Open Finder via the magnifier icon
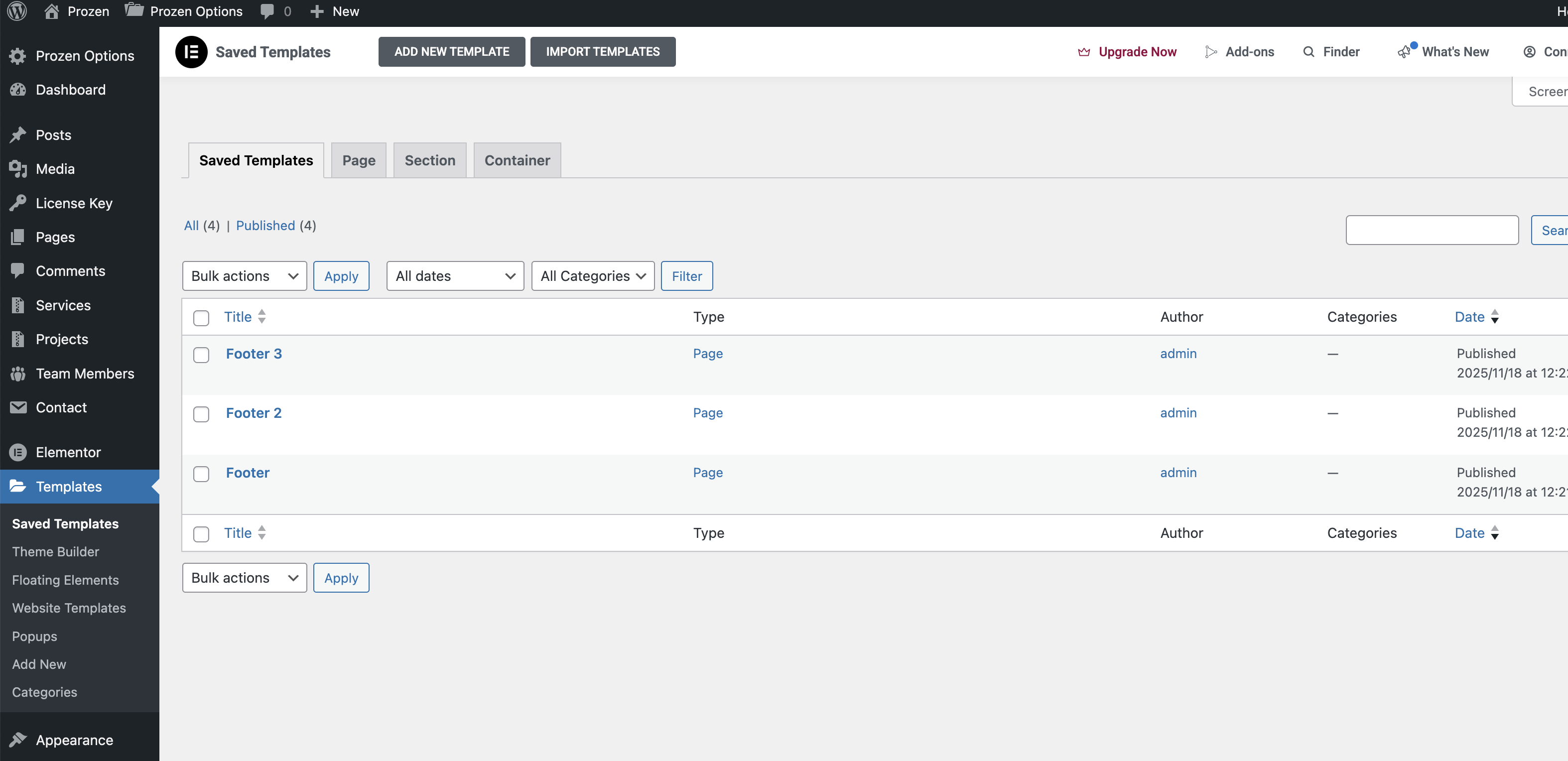Screen dimensions: 1568x761 [1308, 52]
